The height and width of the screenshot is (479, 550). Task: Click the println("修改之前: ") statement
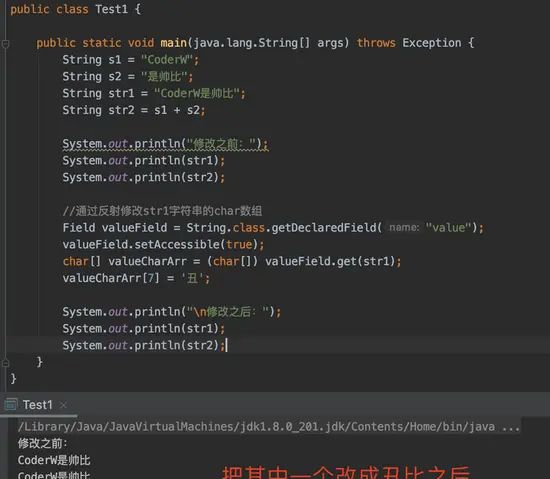click(165, 144)
